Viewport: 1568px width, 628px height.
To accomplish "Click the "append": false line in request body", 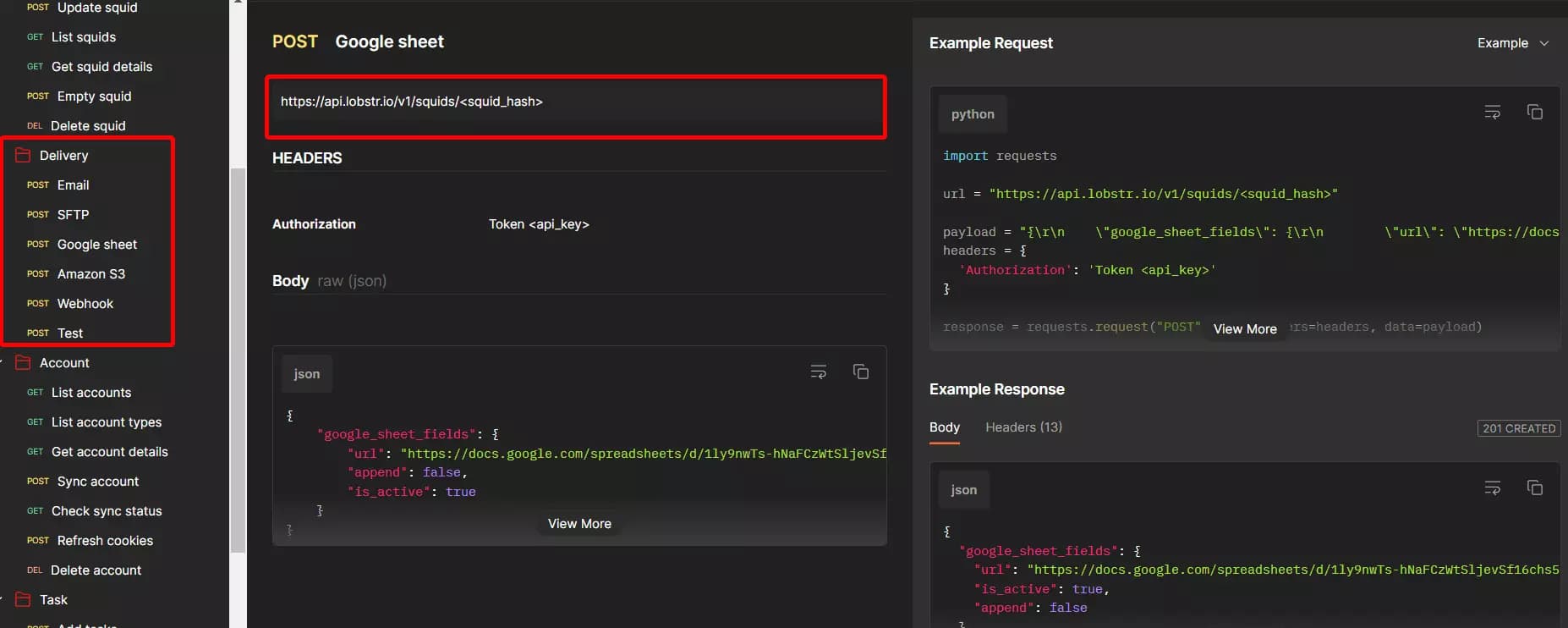I will click(x=407, y=472).
